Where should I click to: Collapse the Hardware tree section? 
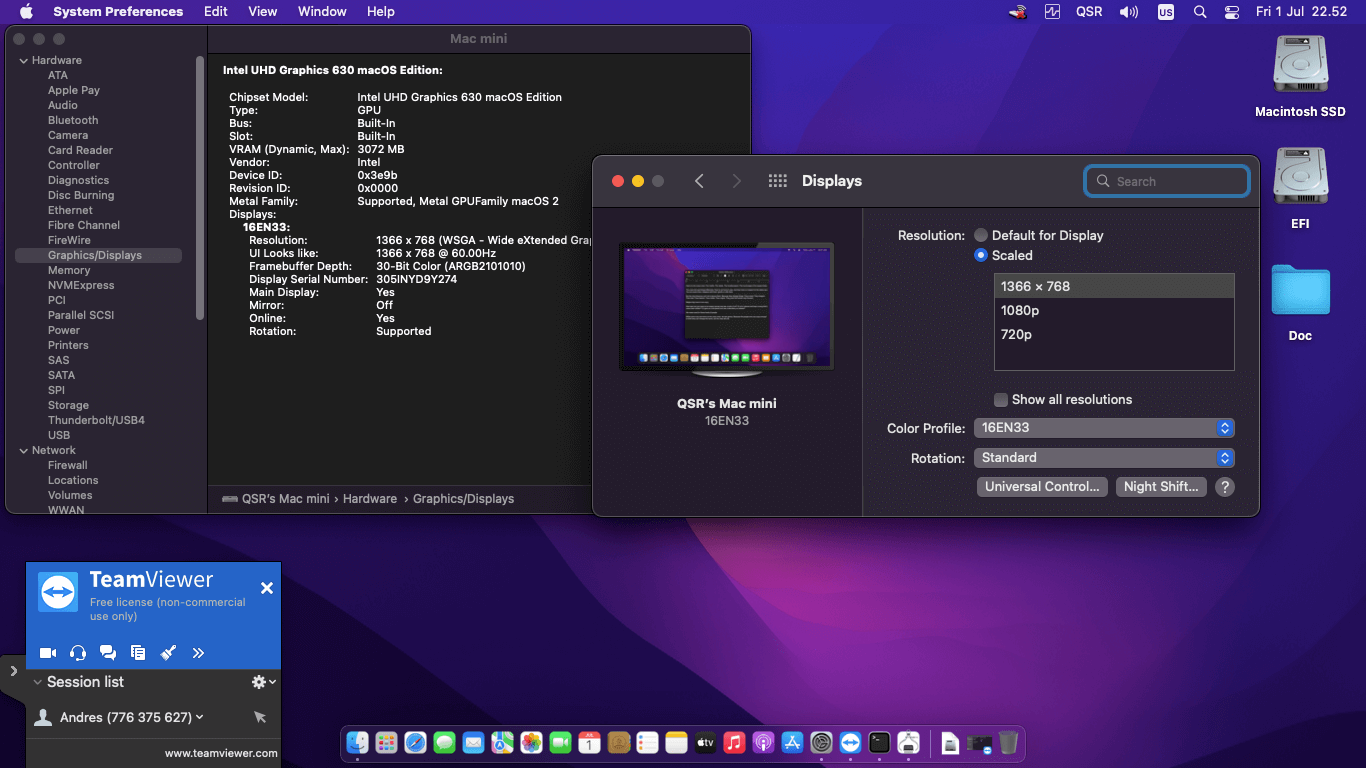click(x=23, y=60)
